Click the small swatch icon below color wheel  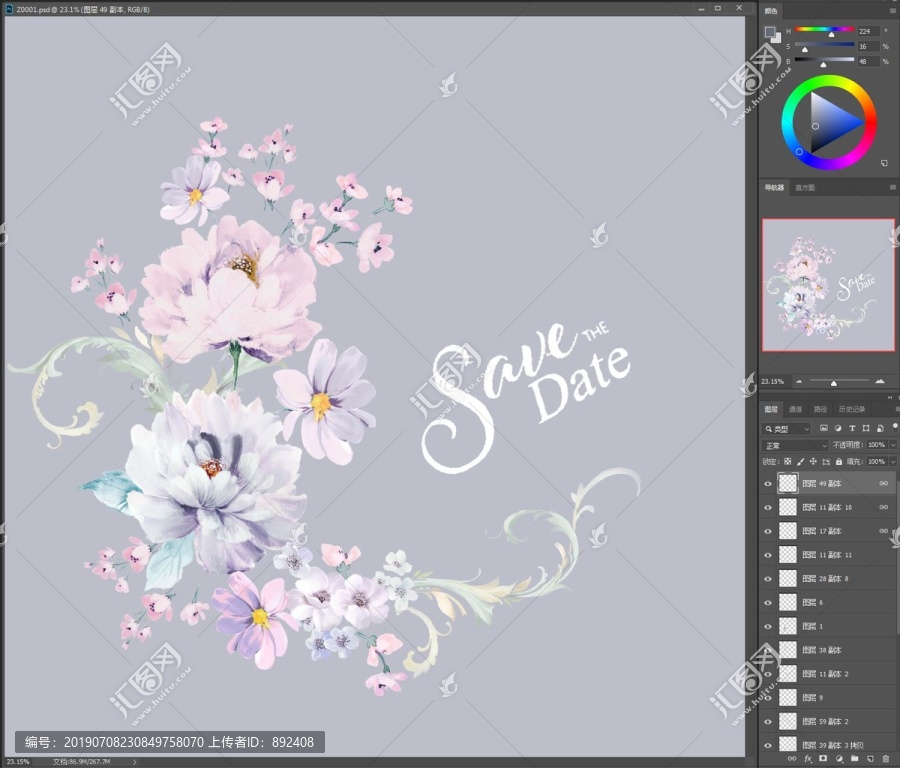(885, 163)
